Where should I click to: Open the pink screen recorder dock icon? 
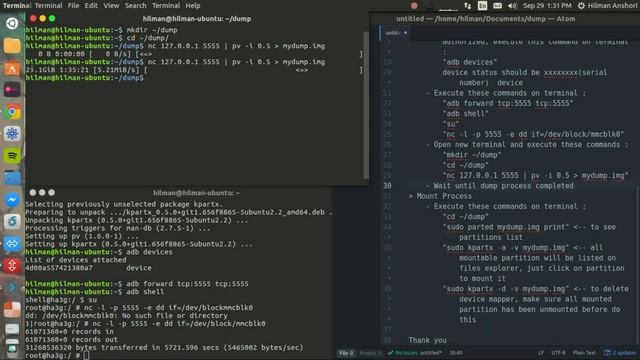(12, 90)
